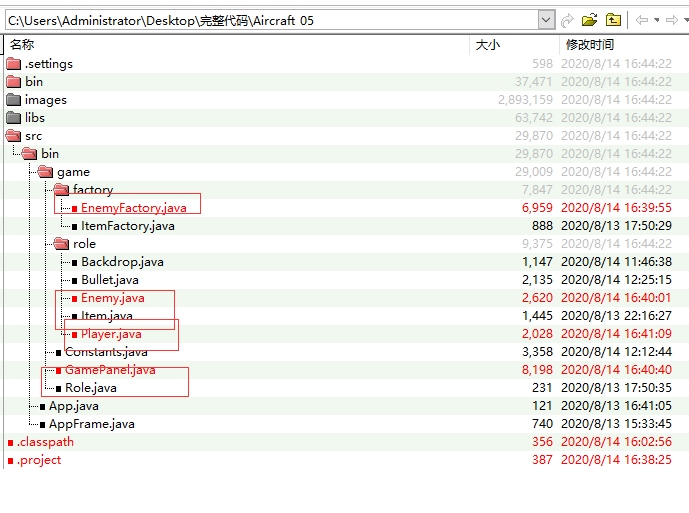Image resolution: width=689 pixels, height=513 pixels.
Task: Sort by the 大小 column header
Action: tap(488, 45)
